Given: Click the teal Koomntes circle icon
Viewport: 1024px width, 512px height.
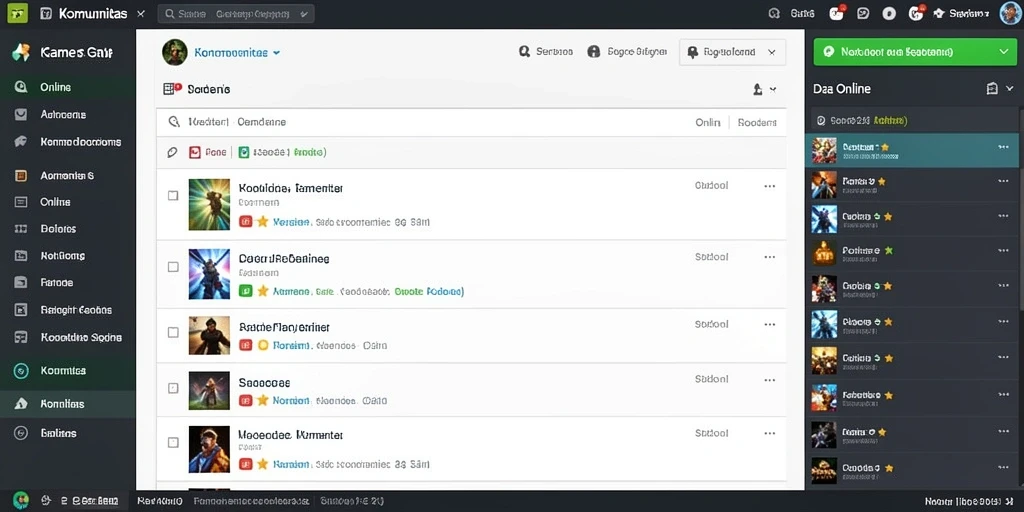Looking at the screenshot, I should 21,370.
